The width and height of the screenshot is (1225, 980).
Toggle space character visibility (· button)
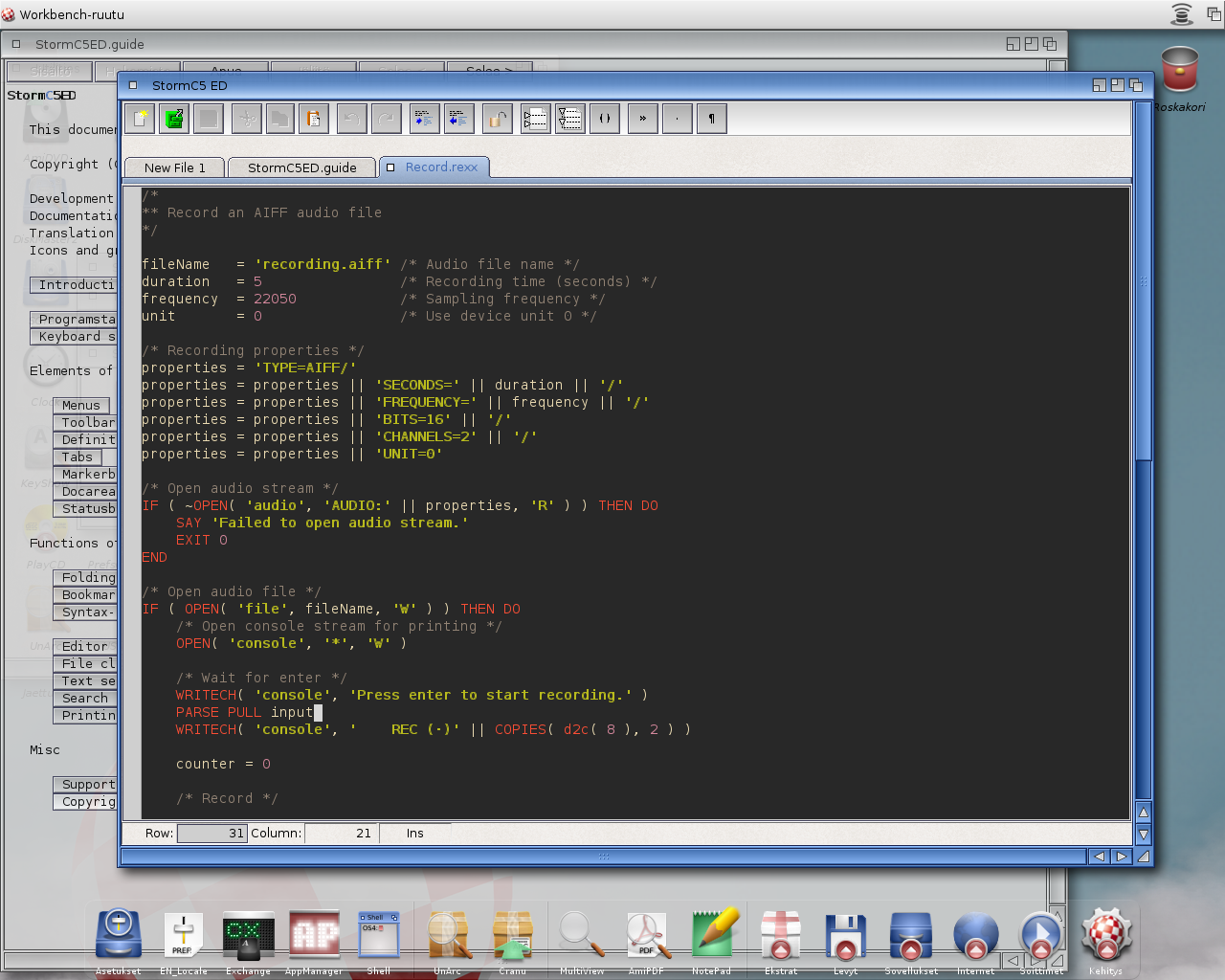click(x=677, y=119)
